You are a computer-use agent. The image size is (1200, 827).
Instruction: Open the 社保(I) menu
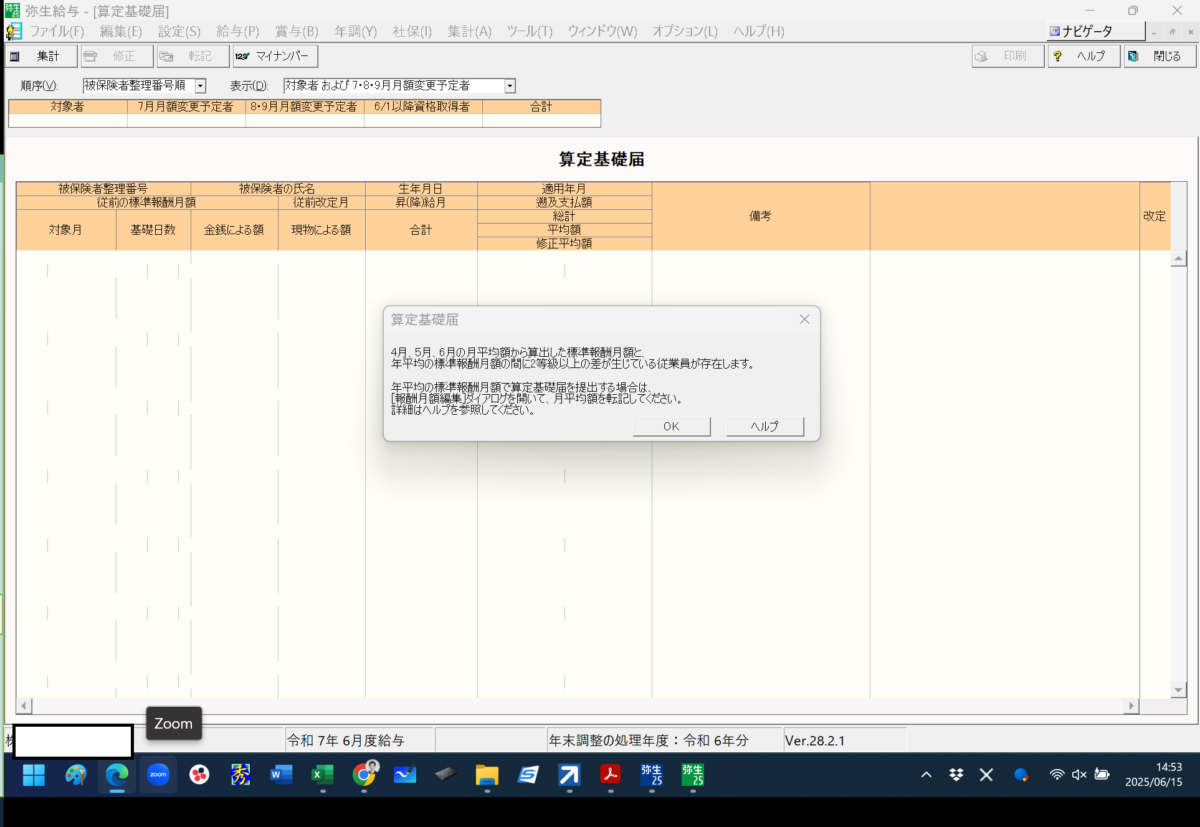coord(412,31)
